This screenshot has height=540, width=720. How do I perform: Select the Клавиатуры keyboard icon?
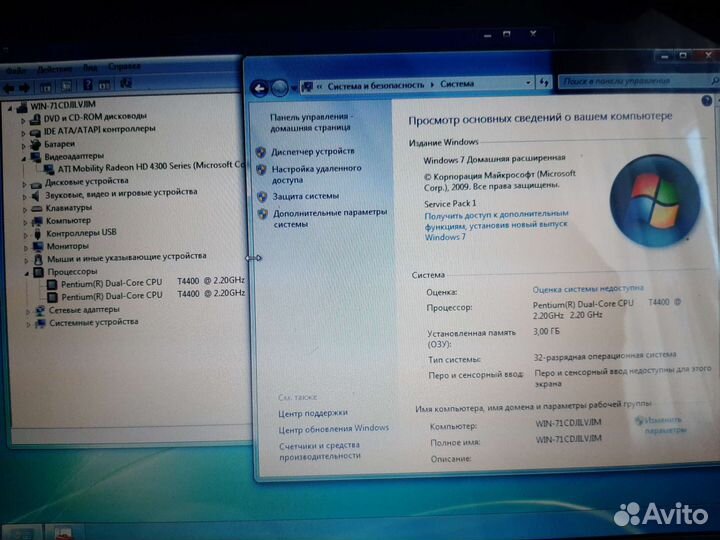pos(37,209)
